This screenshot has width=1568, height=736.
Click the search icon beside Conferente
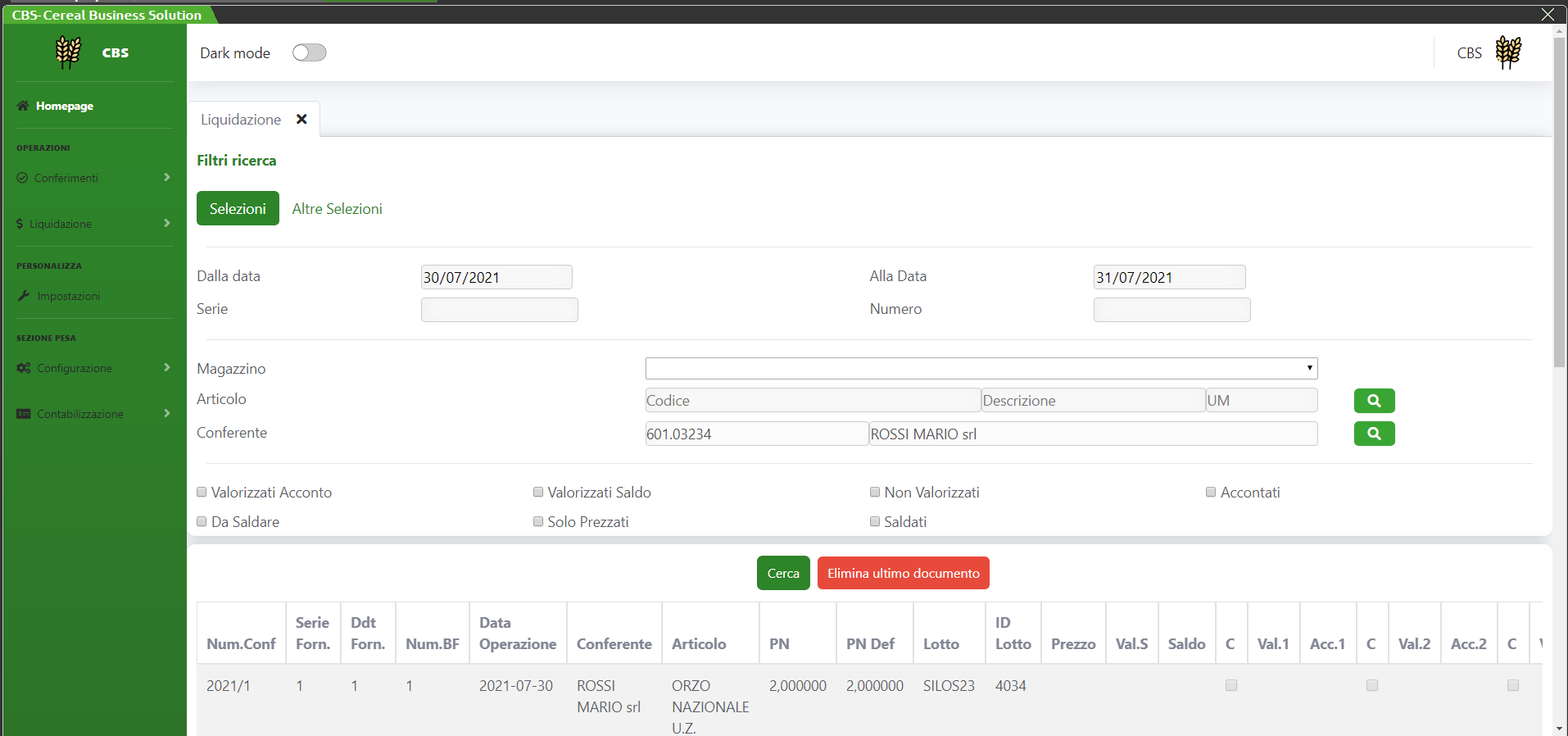1374,434
